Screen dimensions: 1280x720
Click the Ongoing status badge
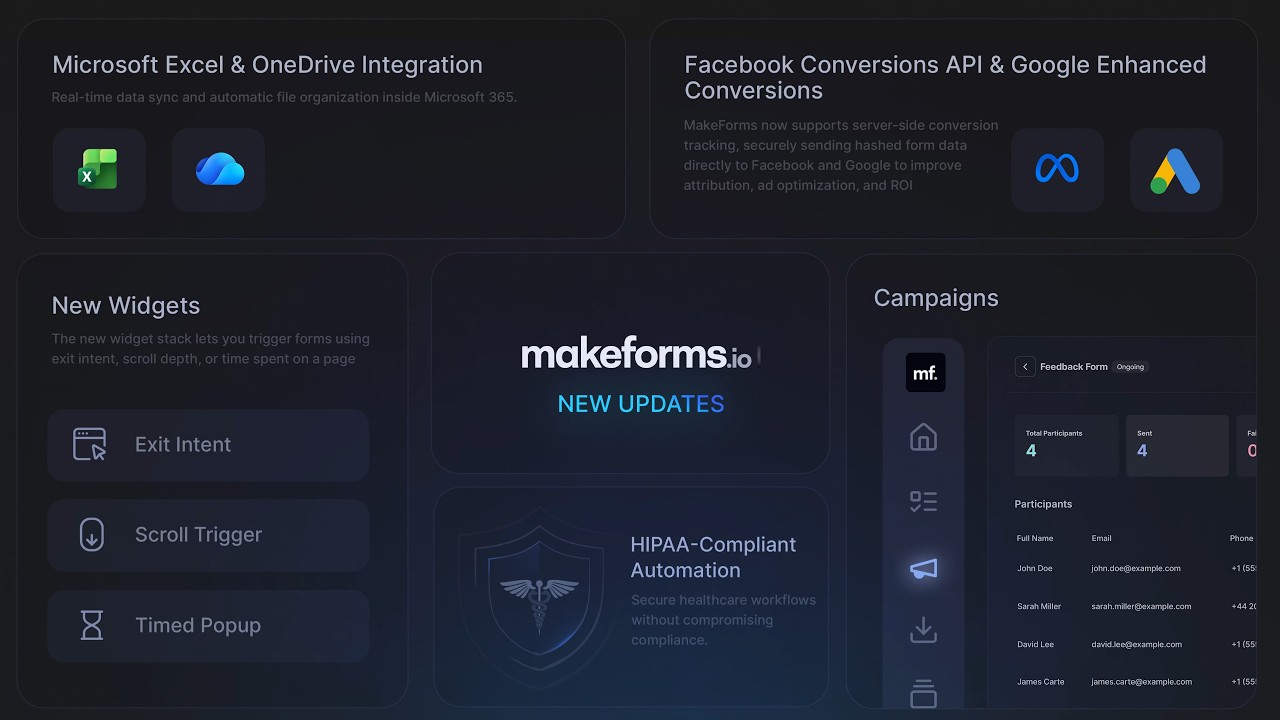pyautogui.click(x=1130, y=367)
